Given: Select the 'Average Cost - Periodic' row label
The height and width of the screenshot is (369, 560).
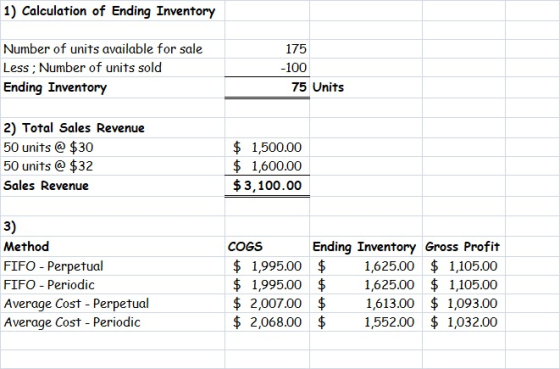Looking at the screenshot, I should pyautogui.click(x=112, y=322).
